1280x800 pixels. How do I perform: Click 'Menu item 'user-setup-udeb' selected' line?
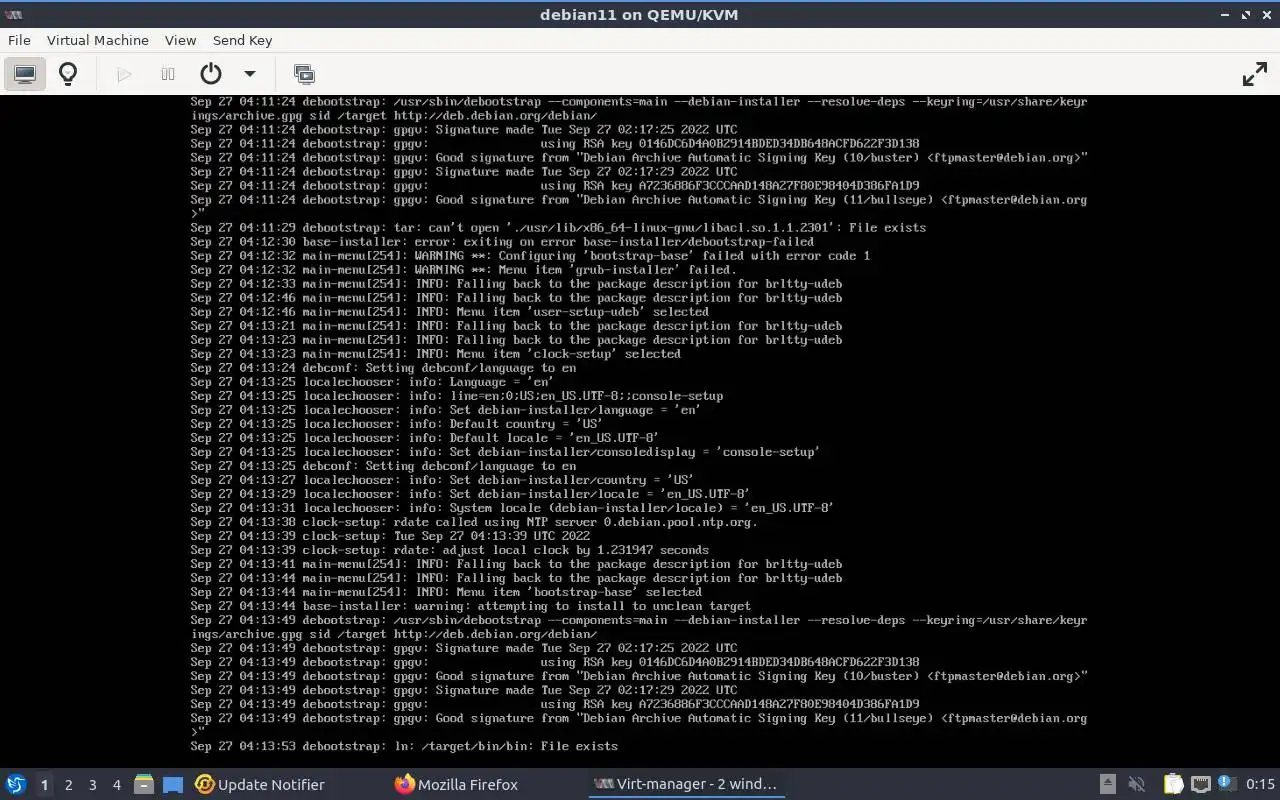coord(449,312)
